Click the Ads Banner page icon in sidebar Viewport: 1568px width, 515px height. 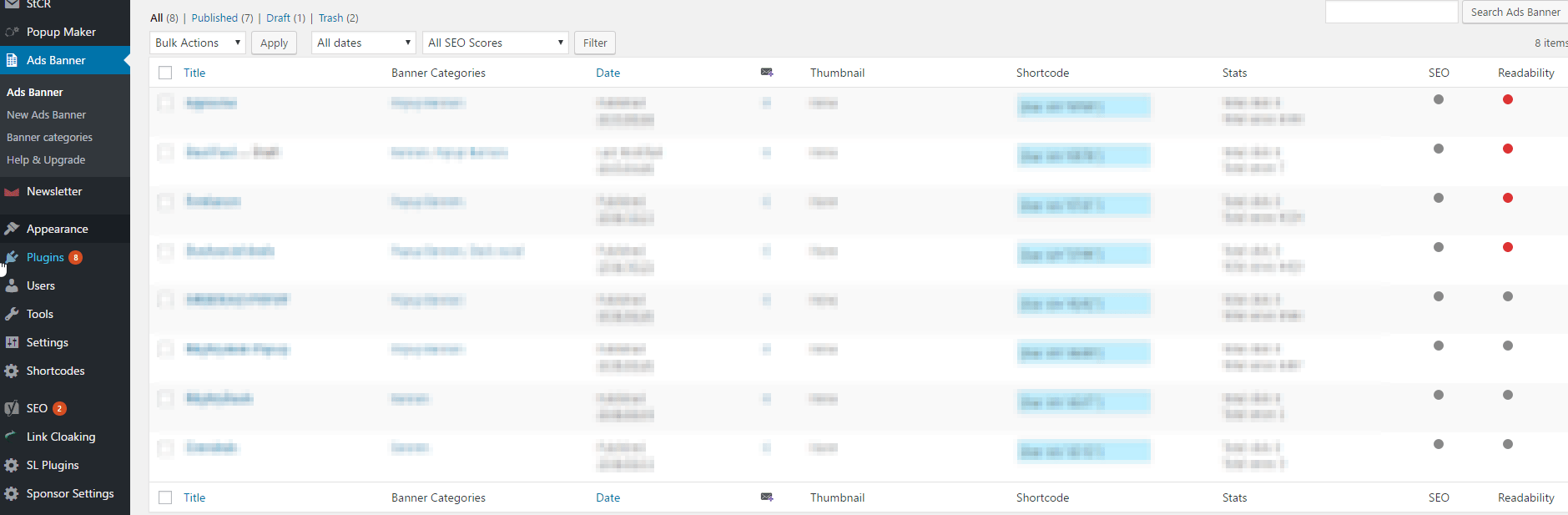coord(12,60)
